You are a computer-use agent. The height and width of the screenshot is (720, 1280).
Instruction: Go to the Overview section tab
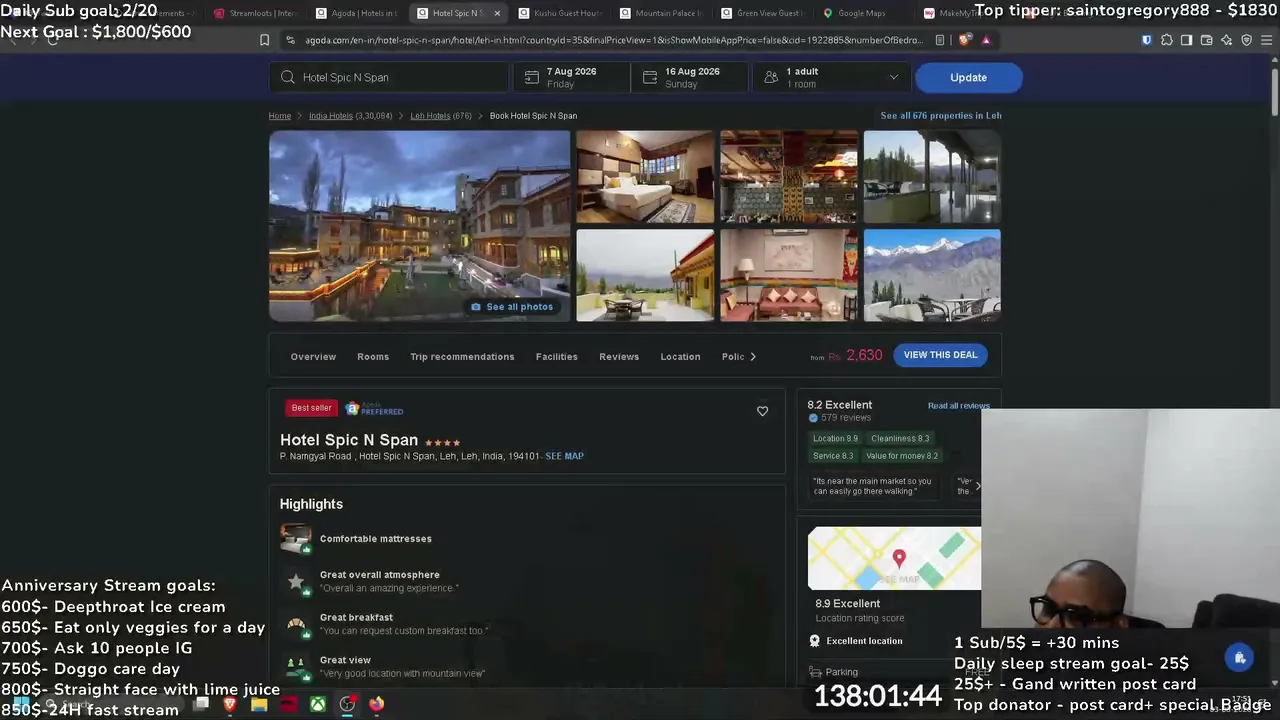pos(313,357)
